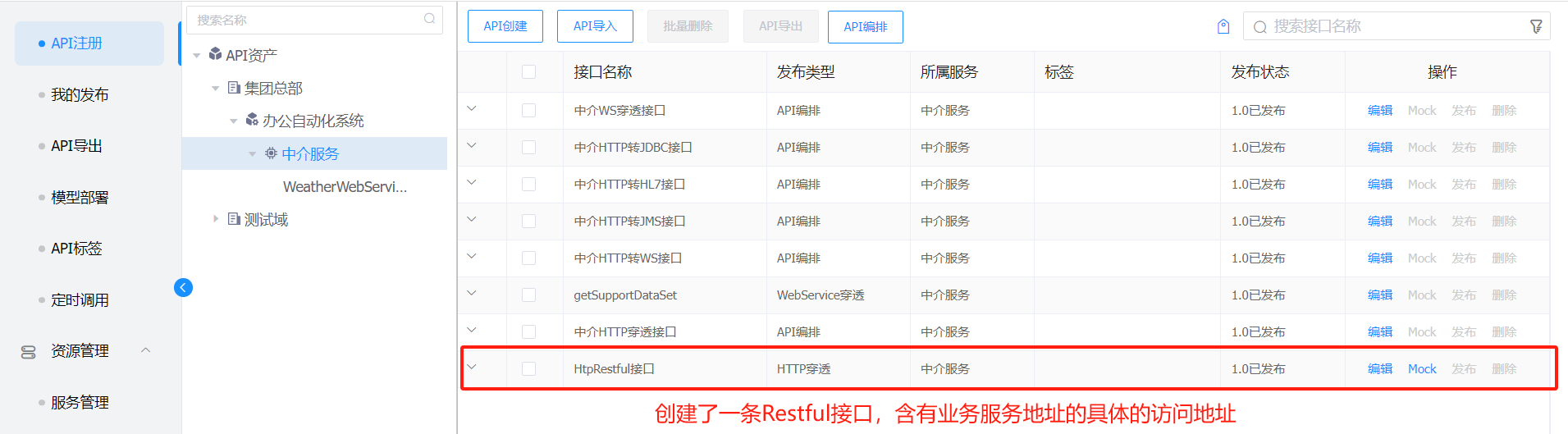Open Mock for the HtpRestful接口 row
Screen dimensions: 1568x434
click(x=1421, y=369)
